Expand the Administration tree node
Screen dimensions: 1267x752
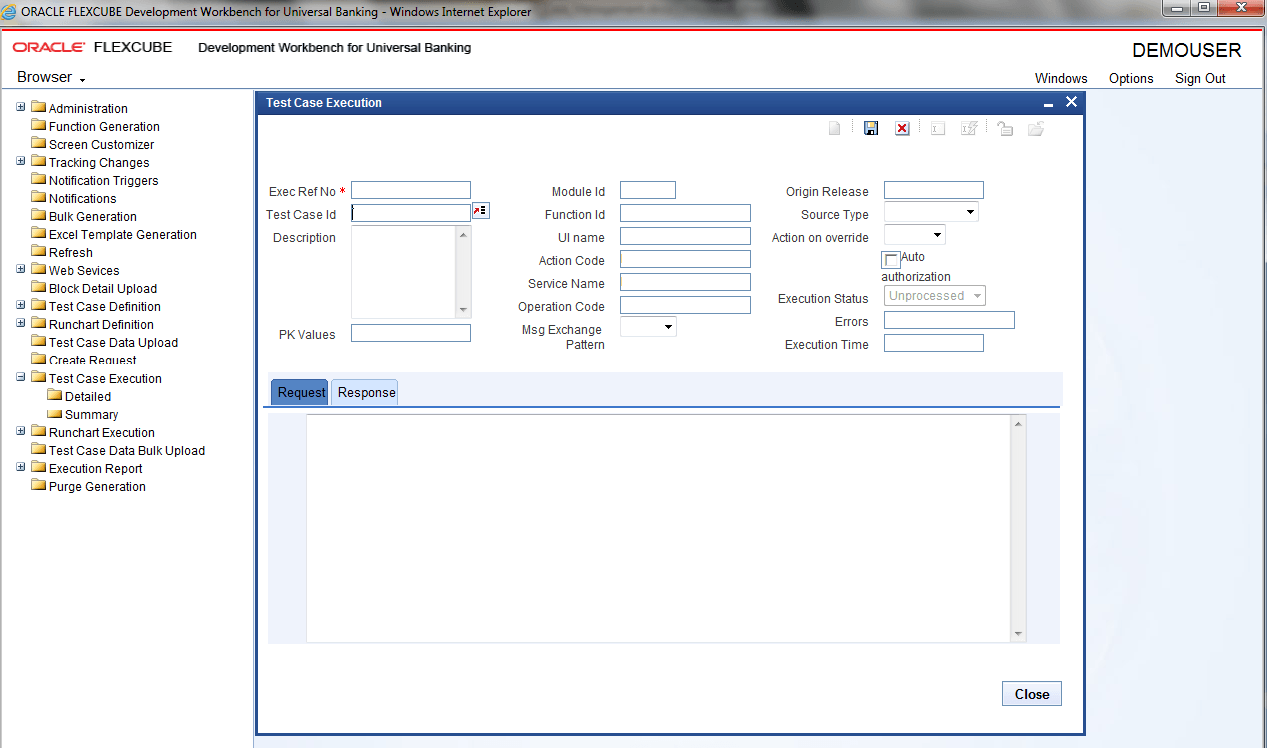click(x=21, y=107)
